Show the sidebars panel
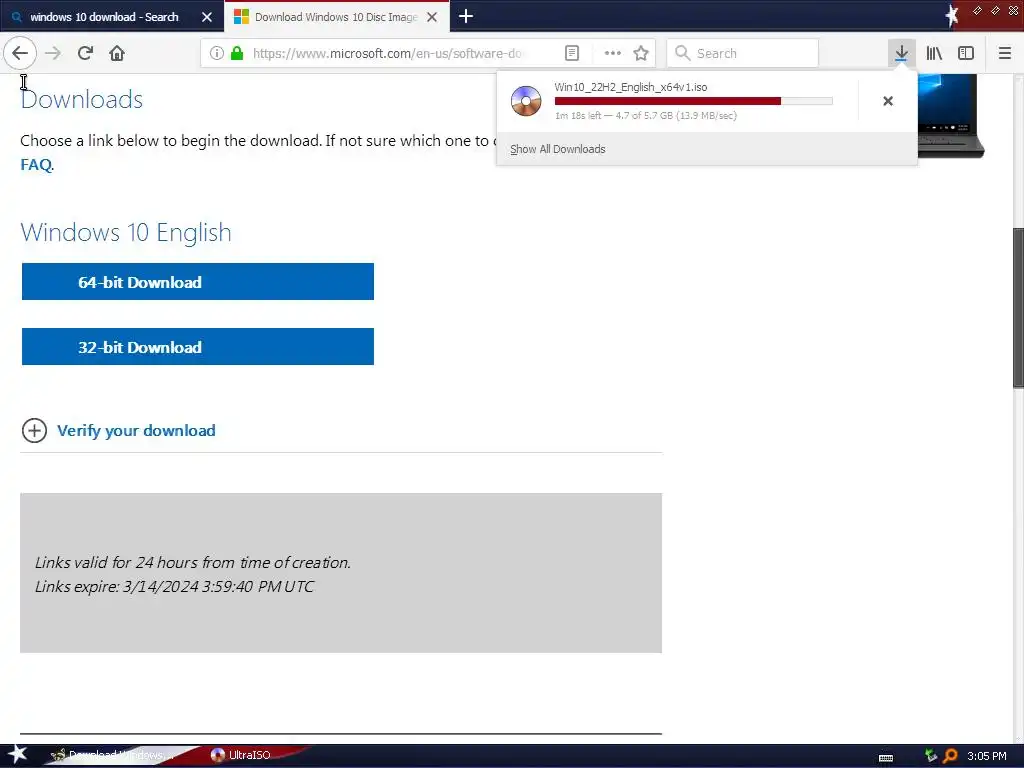Image resolution: width=1024 pixels, height=768 pixels. coord(966,53)
